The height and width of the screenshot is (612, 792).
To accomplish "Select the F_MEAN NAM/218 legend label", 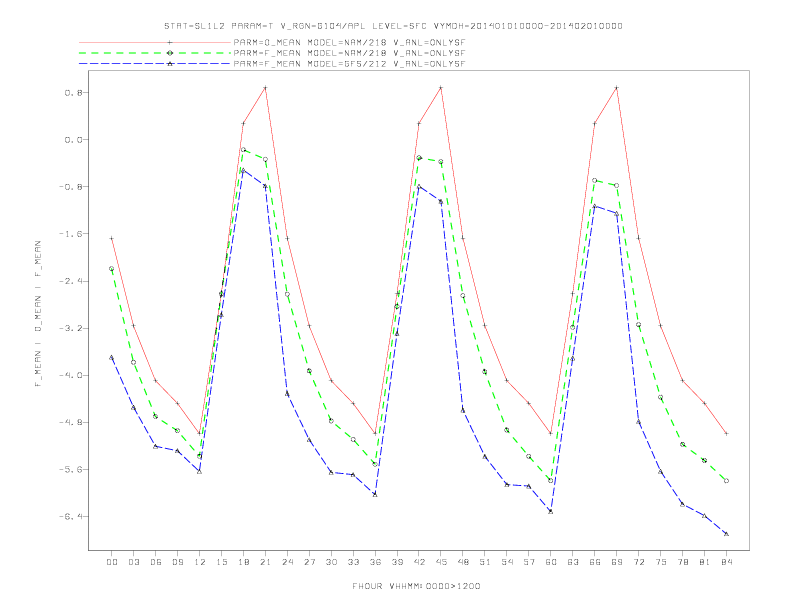I will pyautogui.click(x=349, y=53).
